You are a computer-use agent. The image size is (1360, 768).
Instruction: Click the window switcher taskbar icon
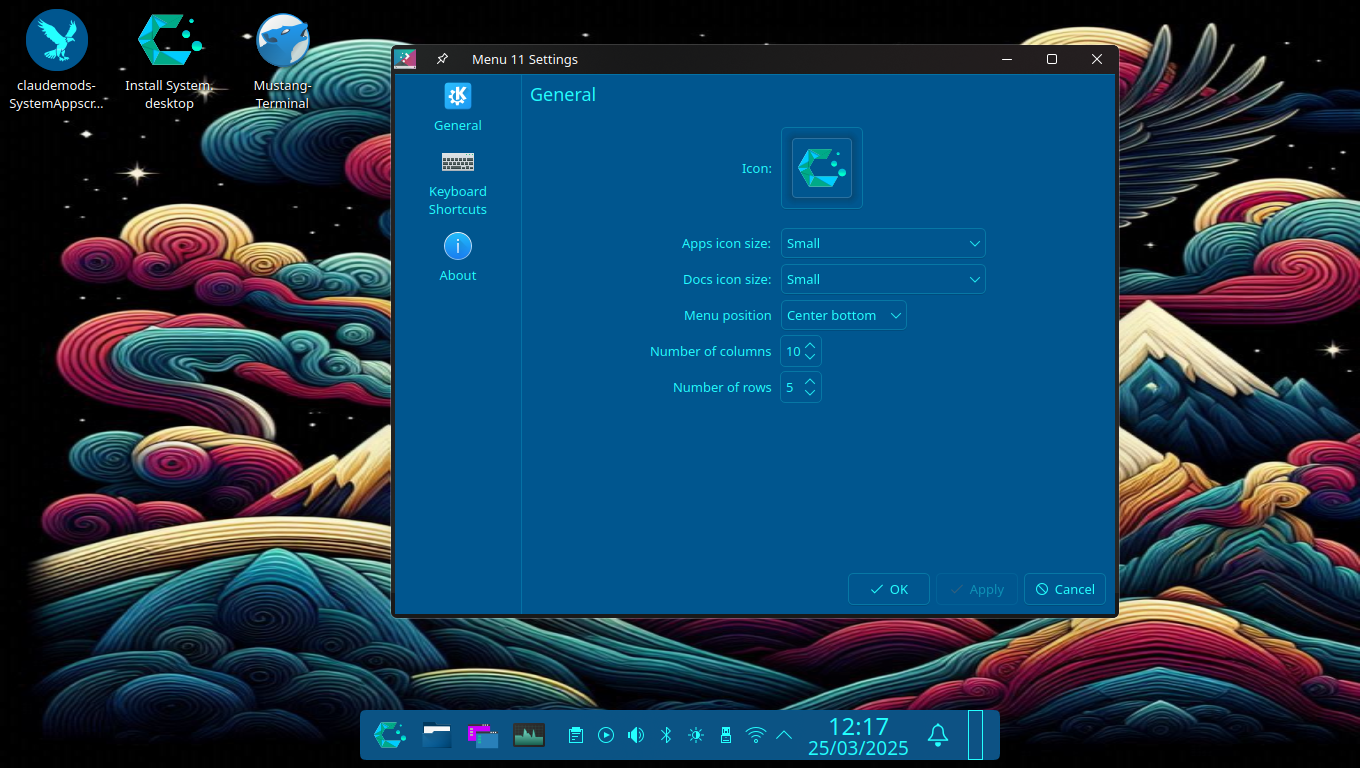click(483, 735)
